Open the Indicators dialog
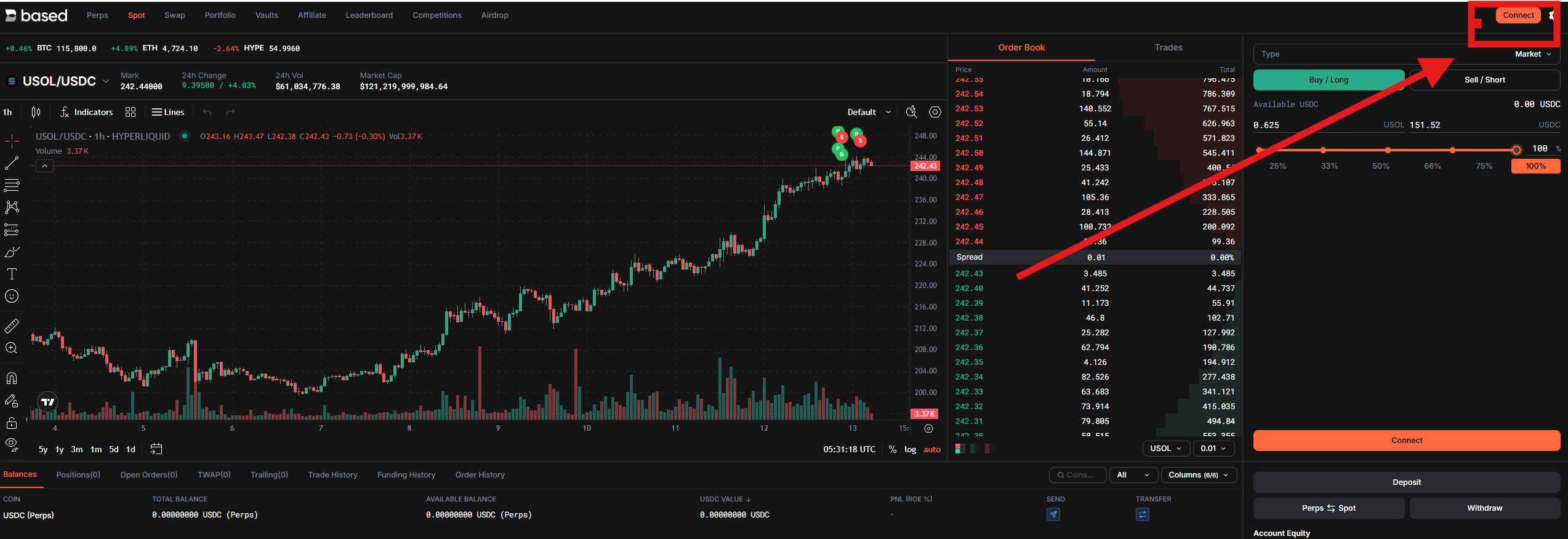1568x539 pixels. [x=87, y=112]
